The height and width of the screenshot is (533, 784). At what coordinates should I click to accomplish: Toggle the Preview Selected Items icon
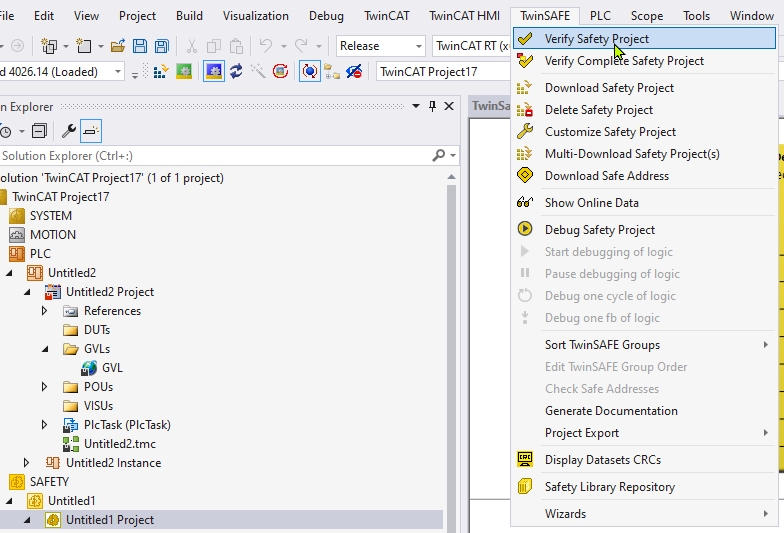tap(90, 131)
